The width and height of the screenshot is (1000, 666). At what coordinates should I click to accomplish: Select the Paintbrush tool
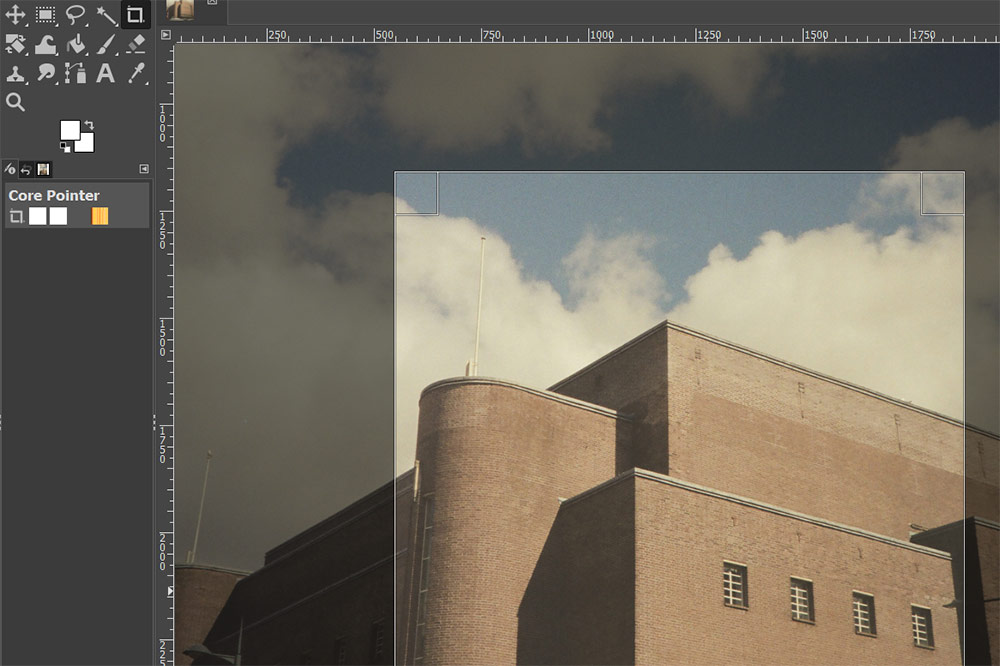tap(106, 44)
